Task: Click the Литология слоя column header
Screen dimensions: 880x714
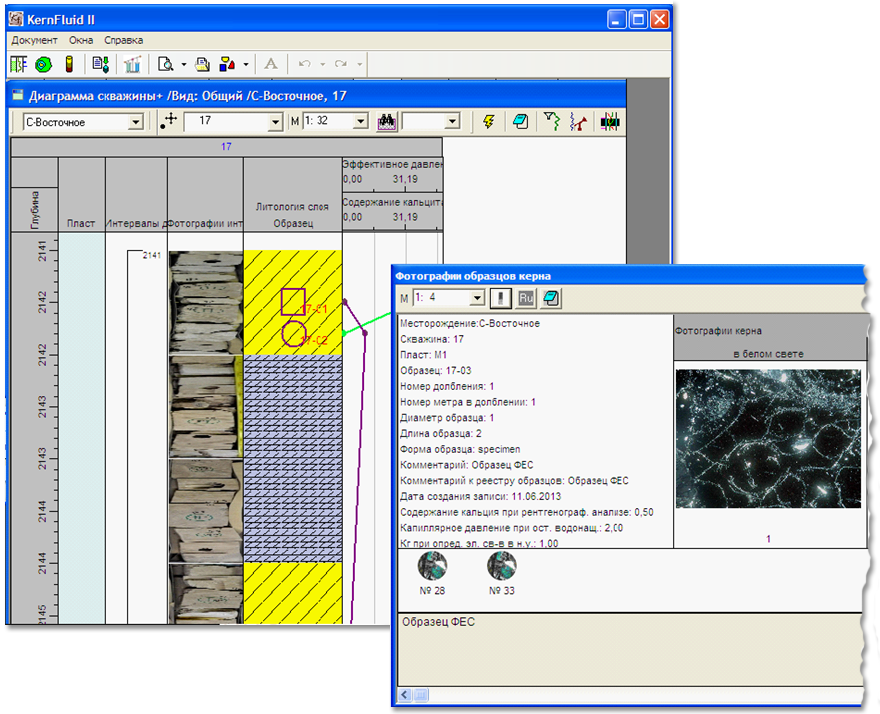Action: click(x=292, y=207)
